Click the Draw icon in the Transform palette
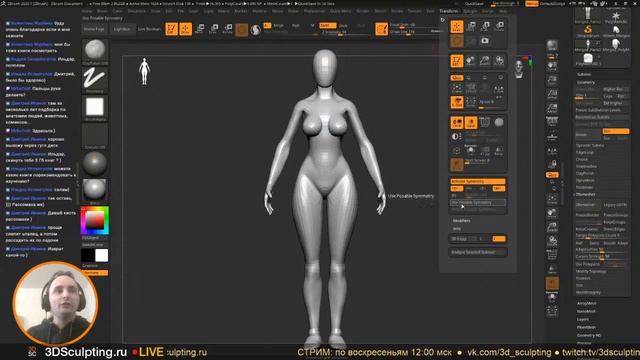The width and height of the screenshot is (640, 360). click(x=457, y=27)
